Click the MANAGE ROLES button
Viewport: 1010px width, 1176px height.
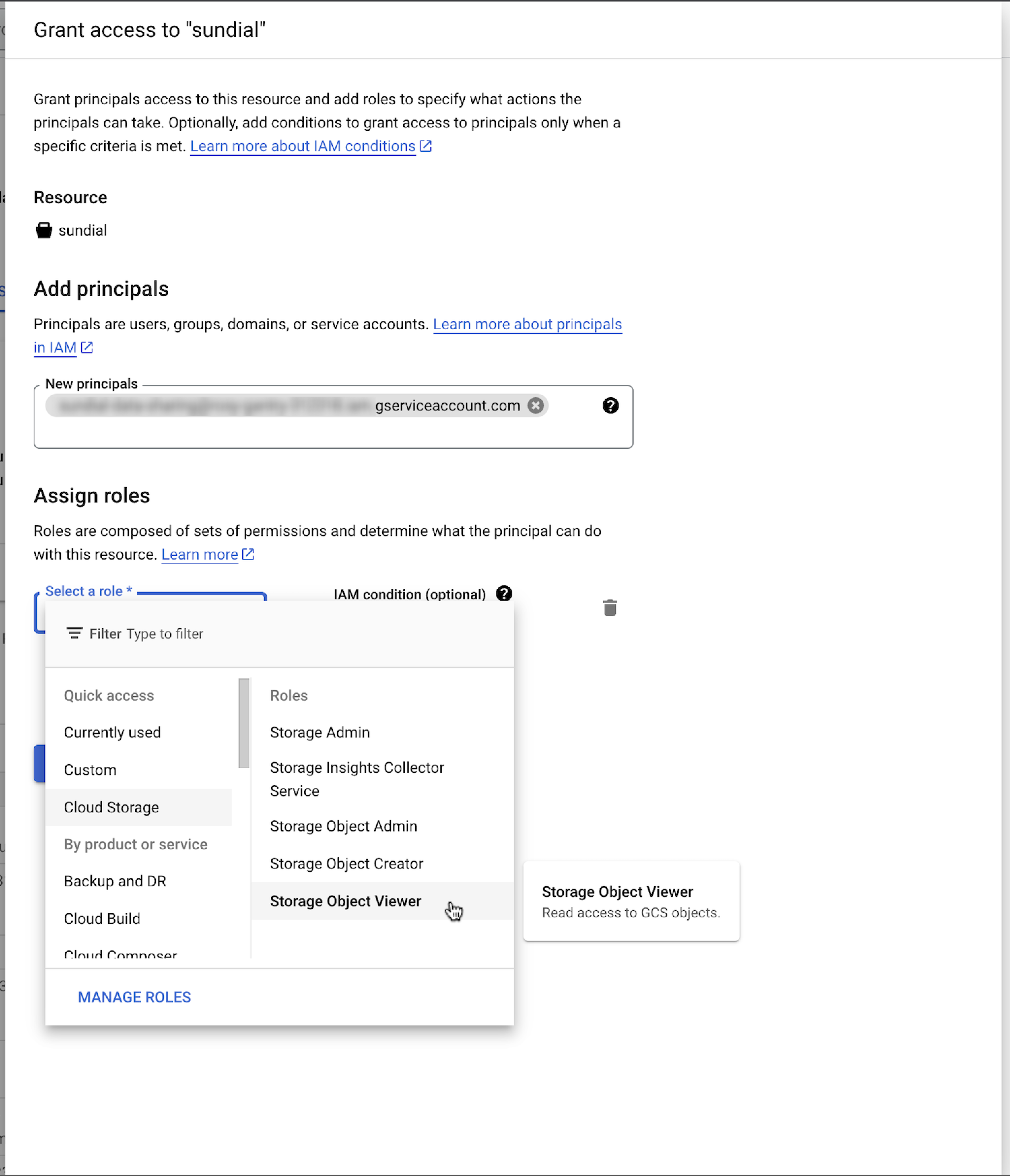pyautogui.click(x=134, y=996)
